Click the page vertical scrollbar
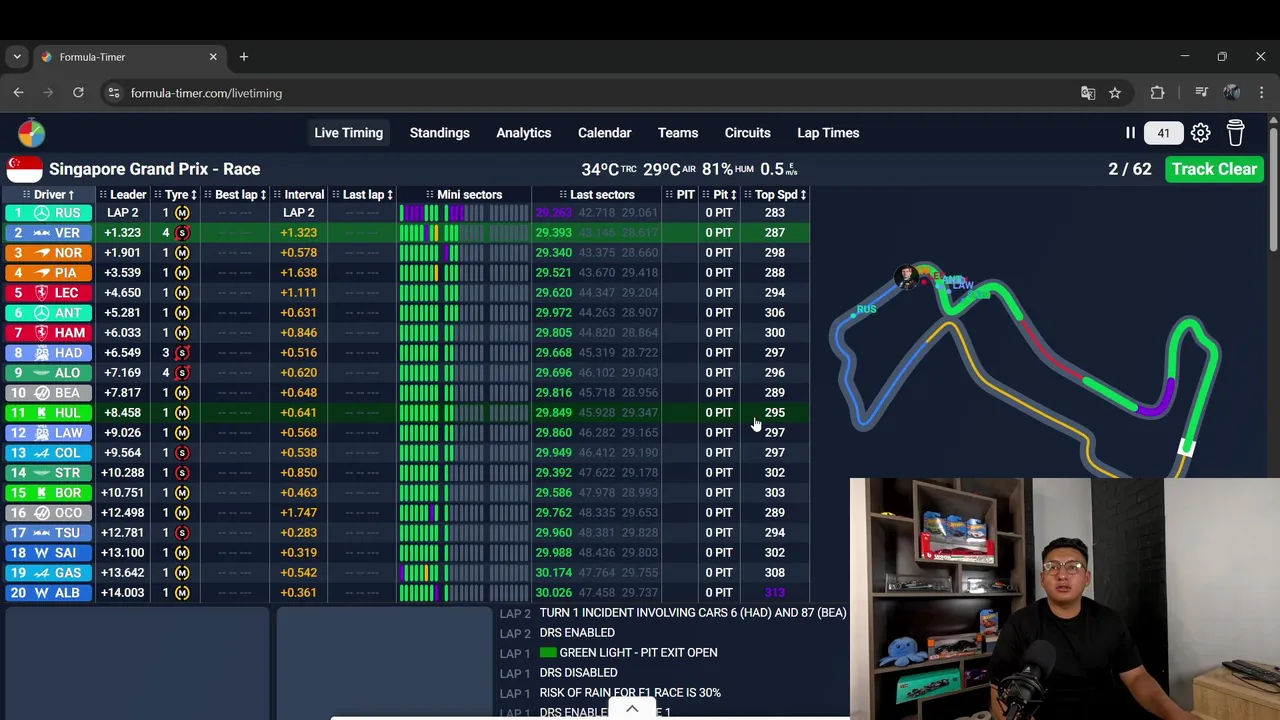The height and width of the screenshot is (720, 1280). pyautogui.click(x=1273, y=188)
